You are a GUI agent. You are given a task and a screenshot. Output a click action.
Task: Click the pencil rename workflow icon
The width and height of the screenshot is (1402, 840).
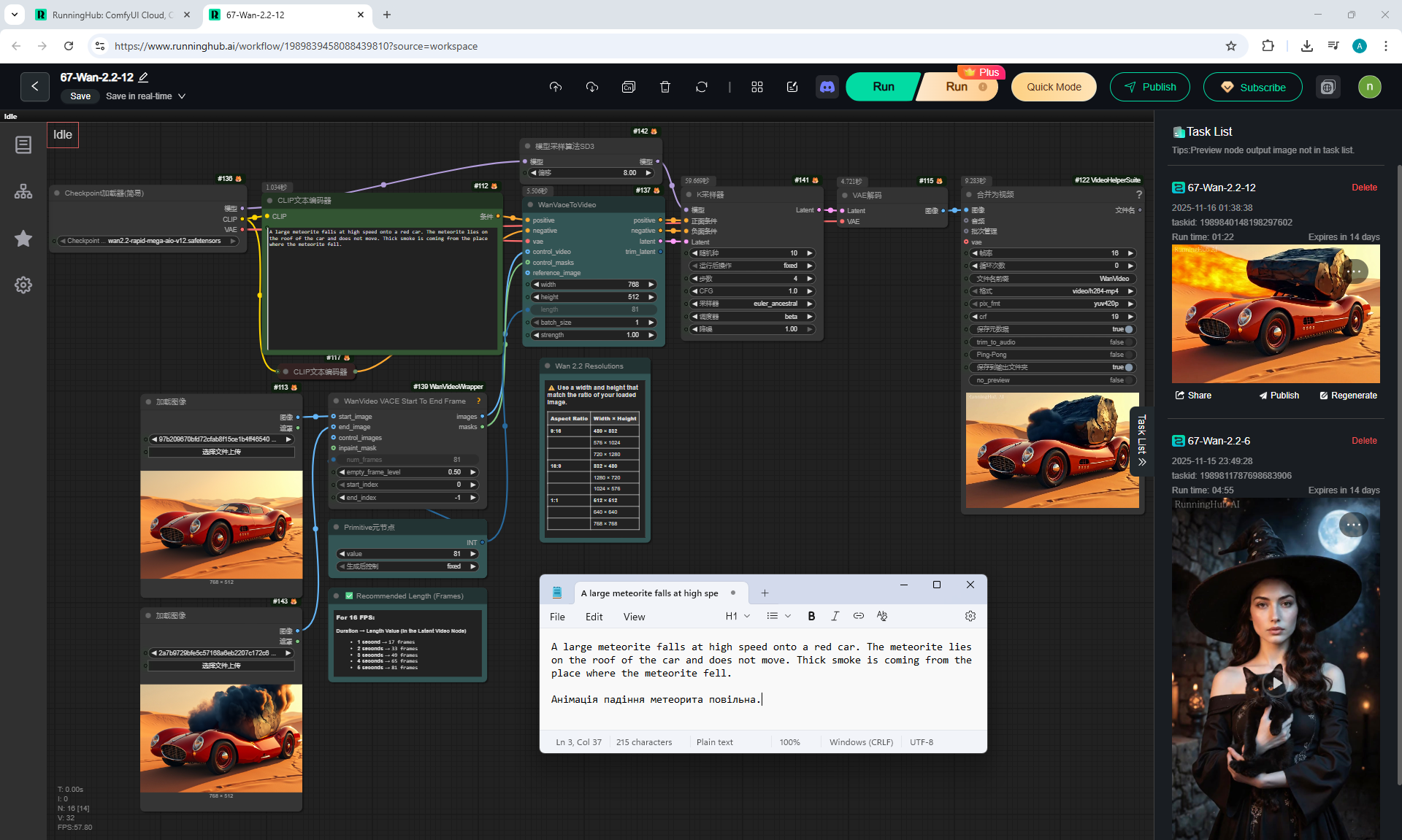pos(144,77)
